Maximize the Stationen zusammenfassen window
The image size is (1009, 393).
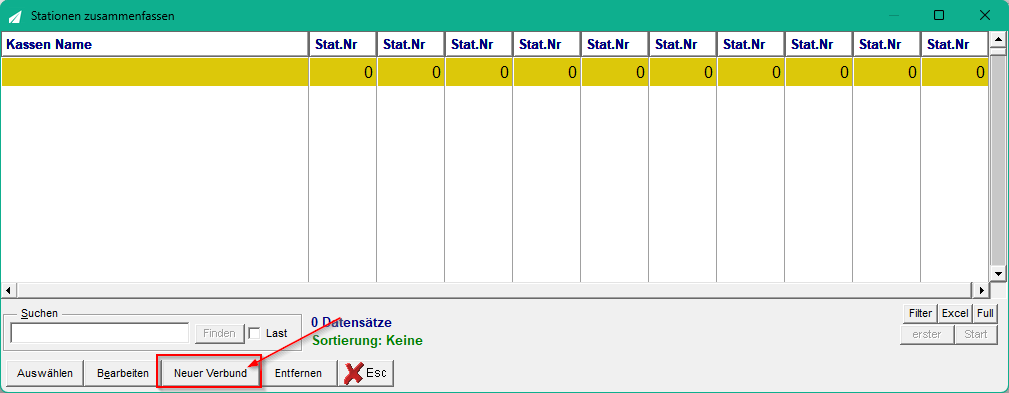939,15
